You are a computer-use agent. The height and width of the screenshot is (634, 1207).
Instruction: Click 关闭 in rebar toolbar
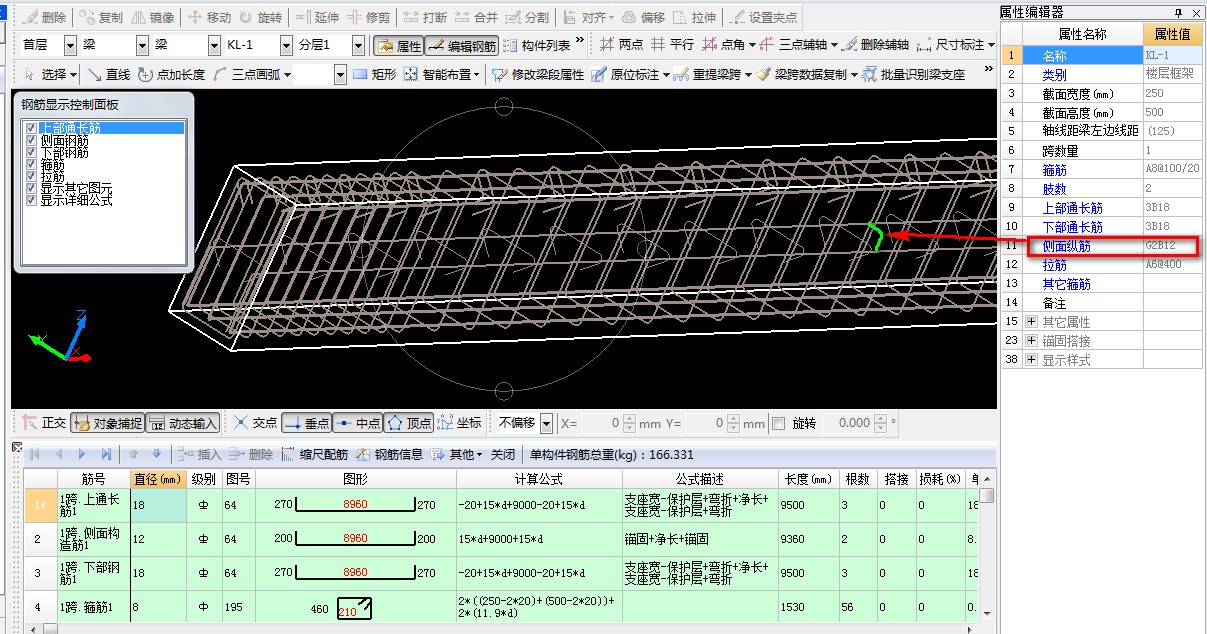pos(502,454)
